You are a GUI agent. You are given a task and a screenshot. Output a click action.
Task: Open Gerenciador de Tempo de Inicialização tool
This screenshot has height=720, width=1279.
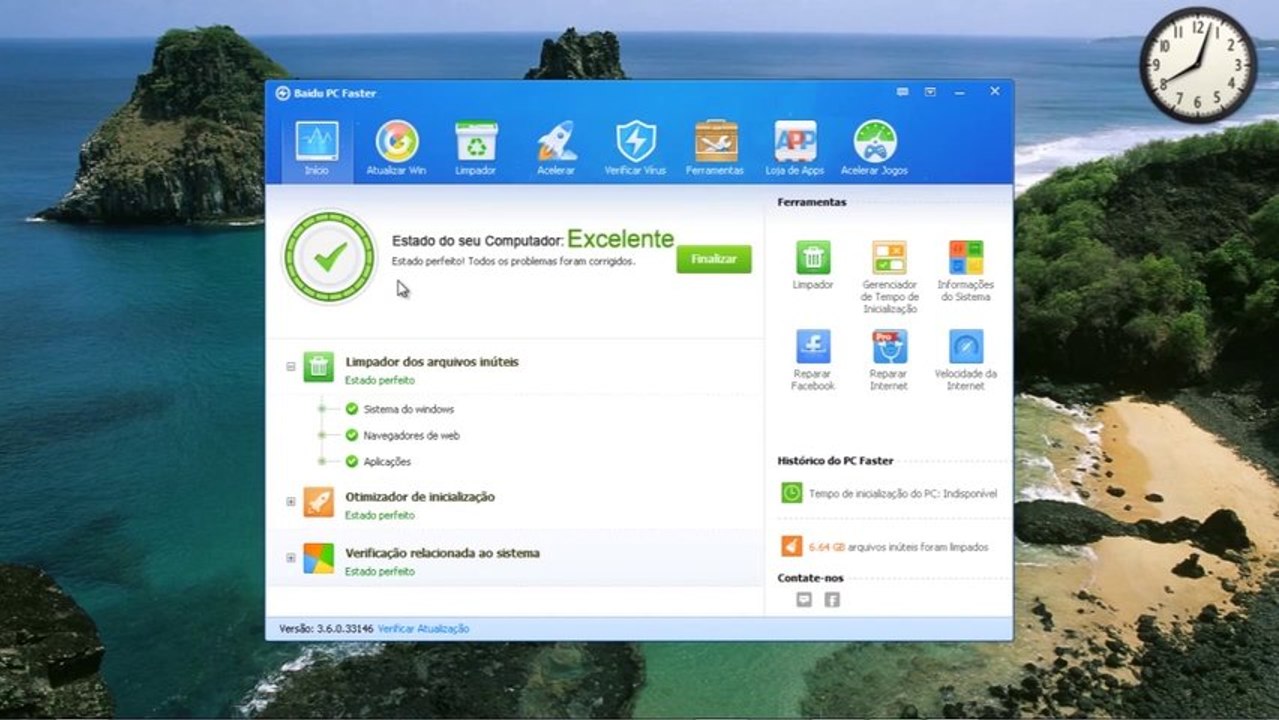click(x=890, y=277)
